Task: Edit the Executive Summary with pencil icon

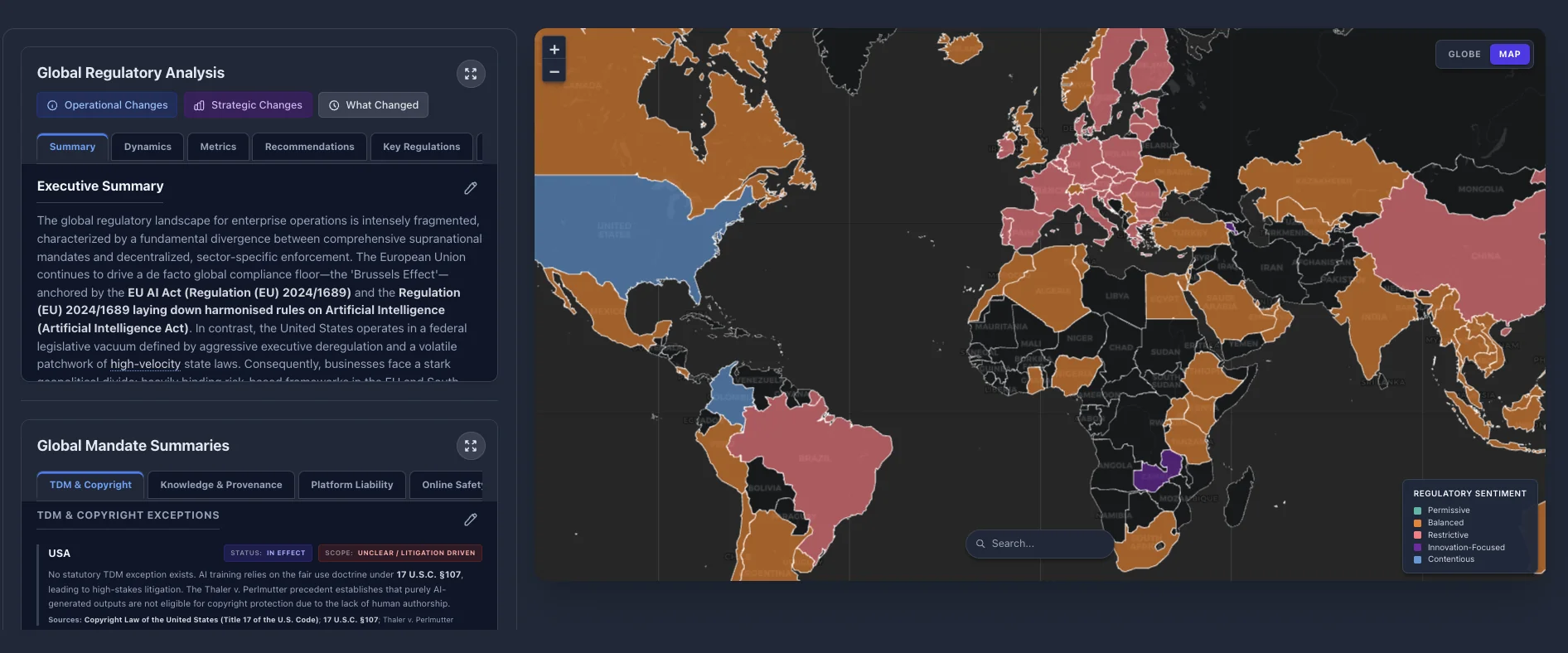Action: (471, 188)
